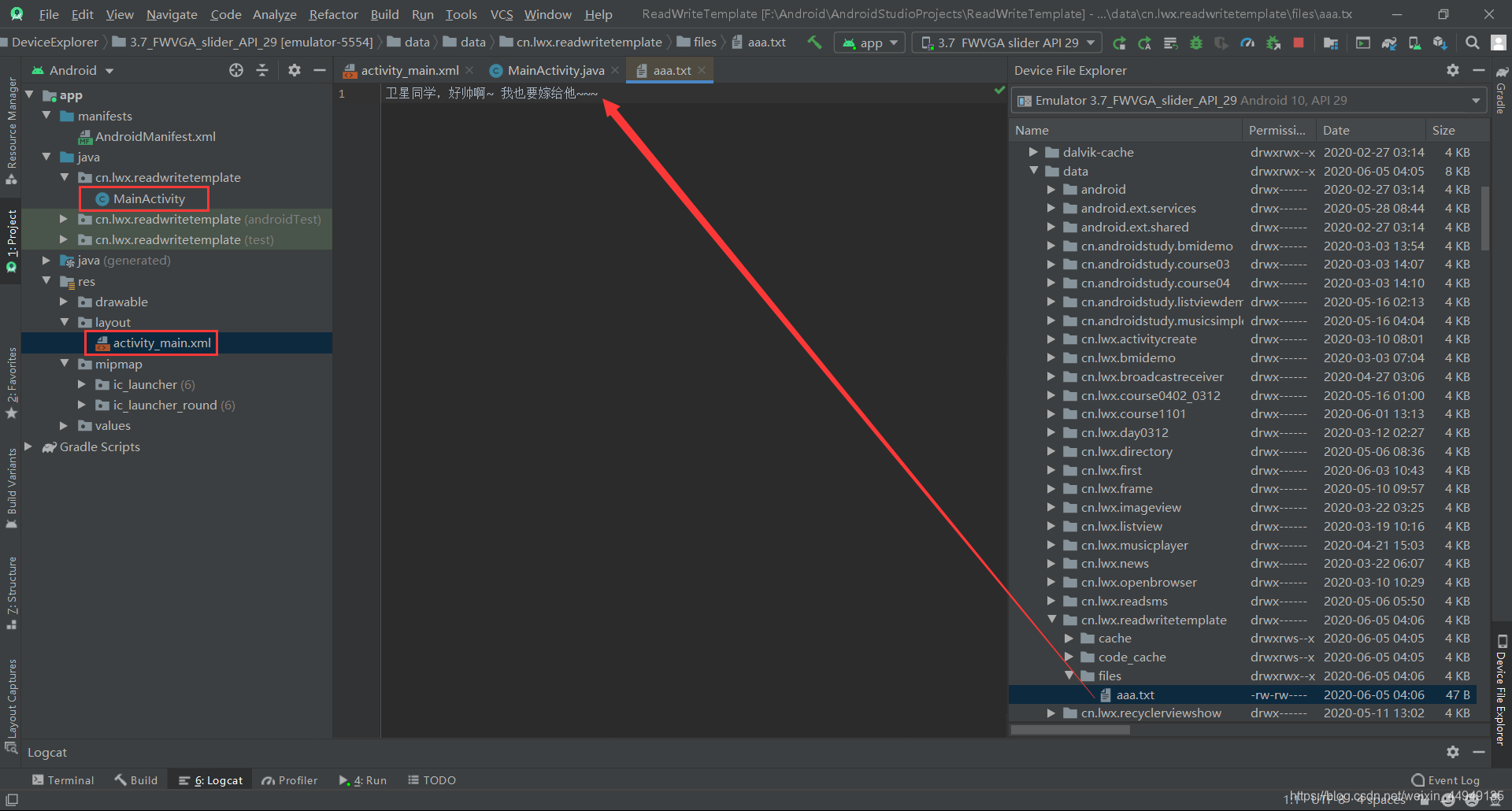Image resolution: width=1512 pixels, height=811 pixels.
Task: Start debugging with the Debug app icon
Action: pos(1197,42)
